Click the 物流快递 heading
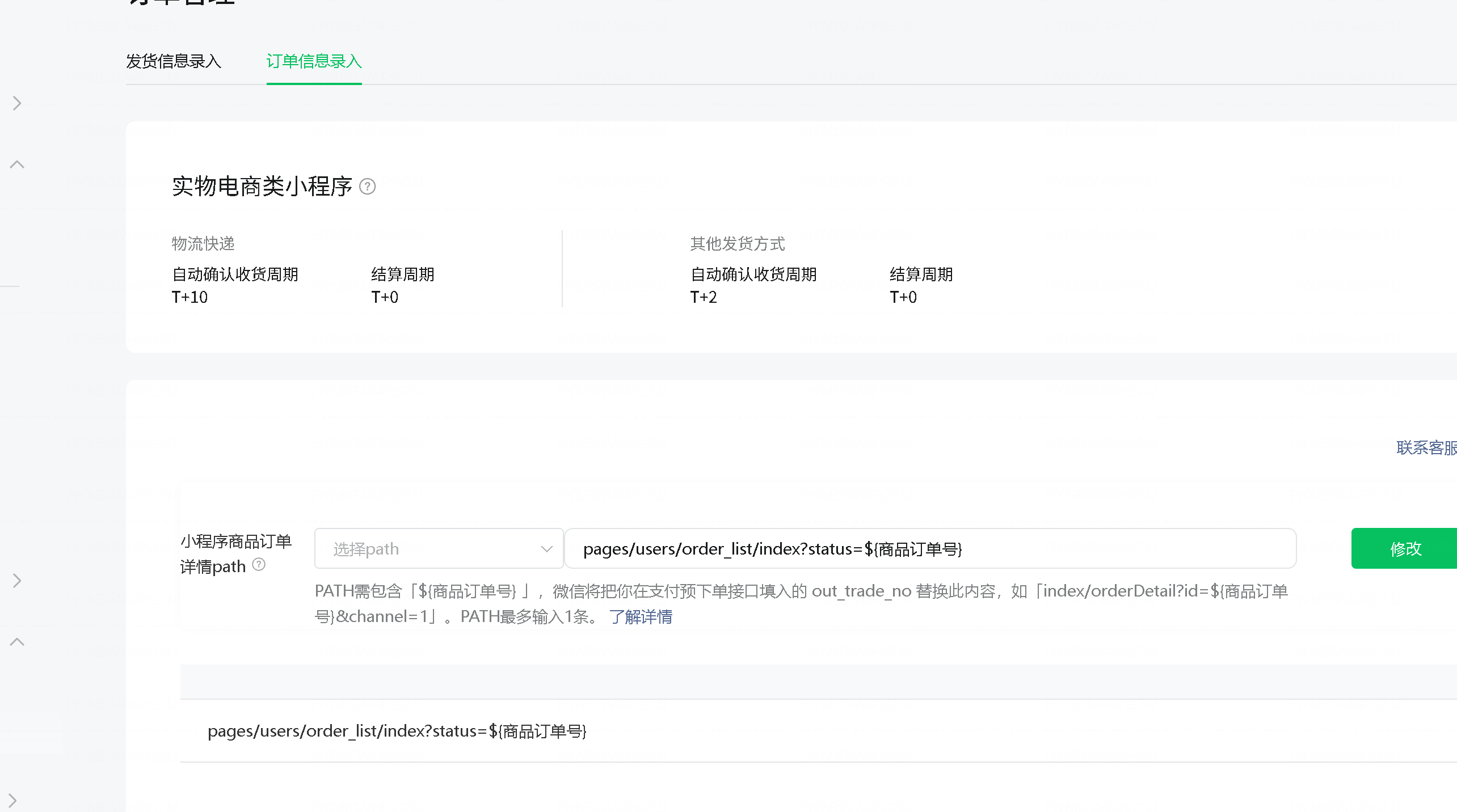The height and width of the screenshot is (812, 1457). tap(203, 244)
